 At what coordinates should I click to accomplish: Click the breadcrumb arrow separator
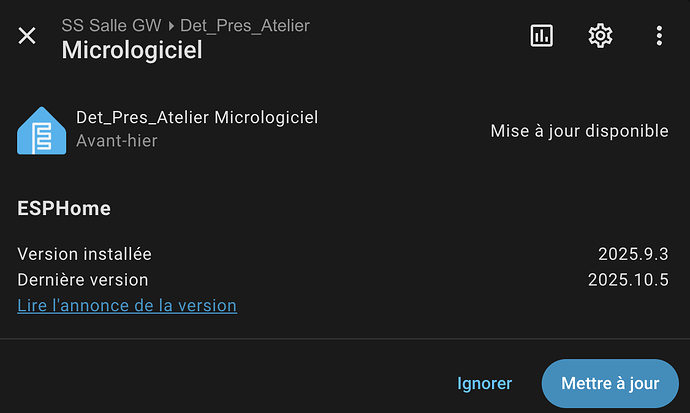(x=171, y=26)
